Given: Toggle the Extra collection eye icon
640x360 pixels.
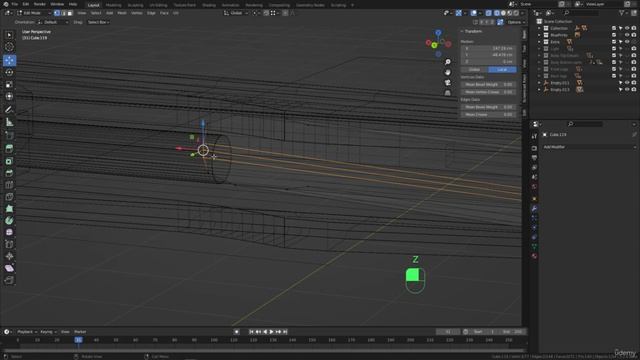Looking at the screenshot, I should point(627,42).
